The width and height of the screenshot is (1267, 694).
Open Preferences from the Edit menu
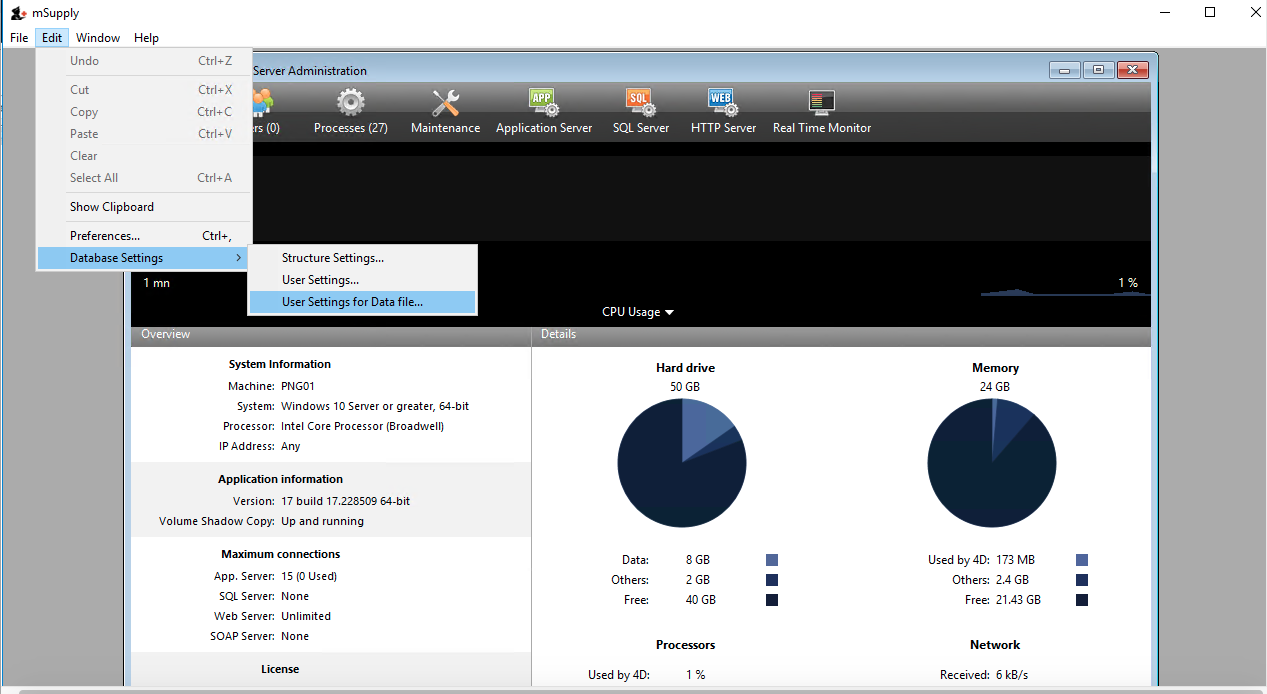(x=105, y=236)
